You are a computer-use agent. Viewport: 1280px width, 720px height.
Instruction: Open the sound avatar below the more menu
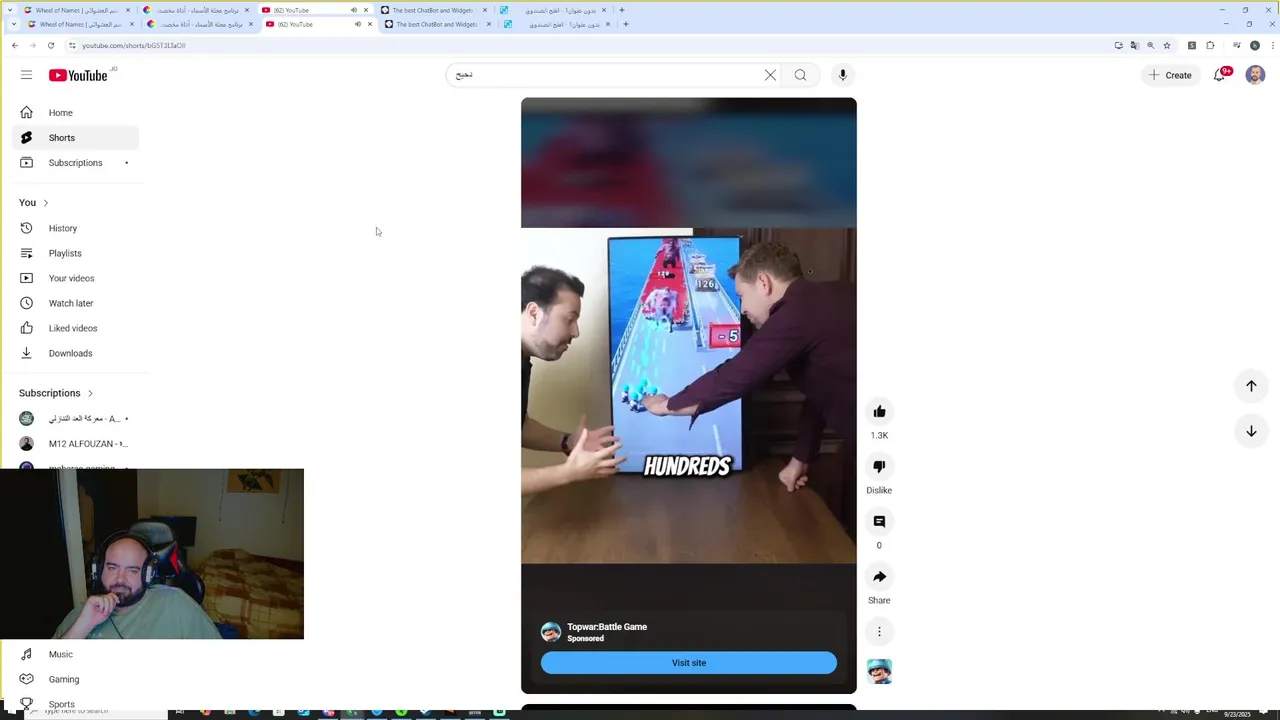pyautogui.click(x=879, y=671)
